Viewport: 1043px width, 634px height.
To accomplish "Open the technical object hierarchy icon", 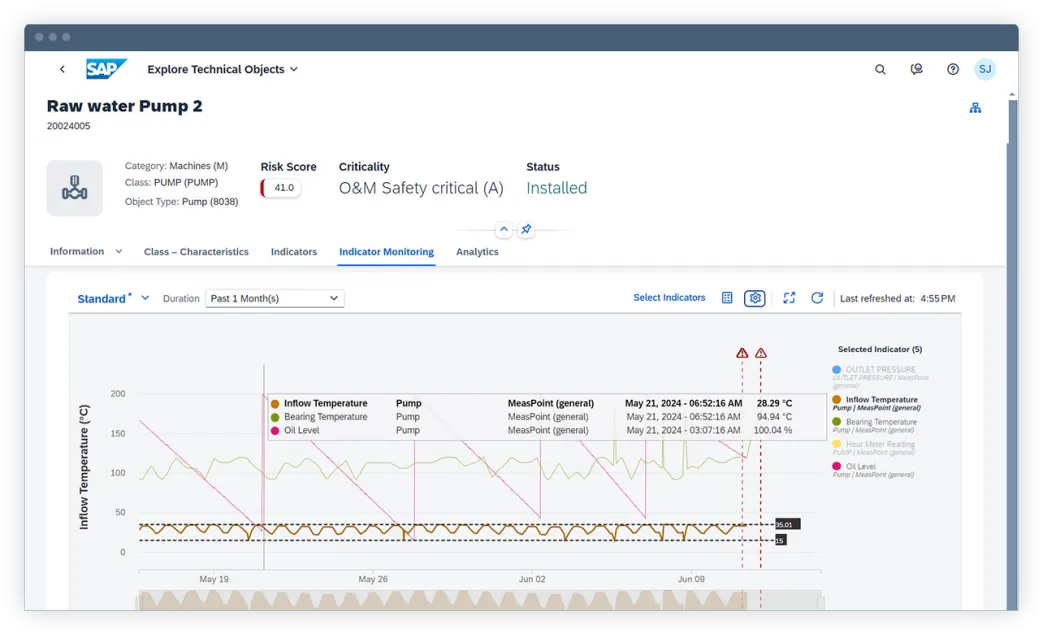I will [x=975, y=107].
